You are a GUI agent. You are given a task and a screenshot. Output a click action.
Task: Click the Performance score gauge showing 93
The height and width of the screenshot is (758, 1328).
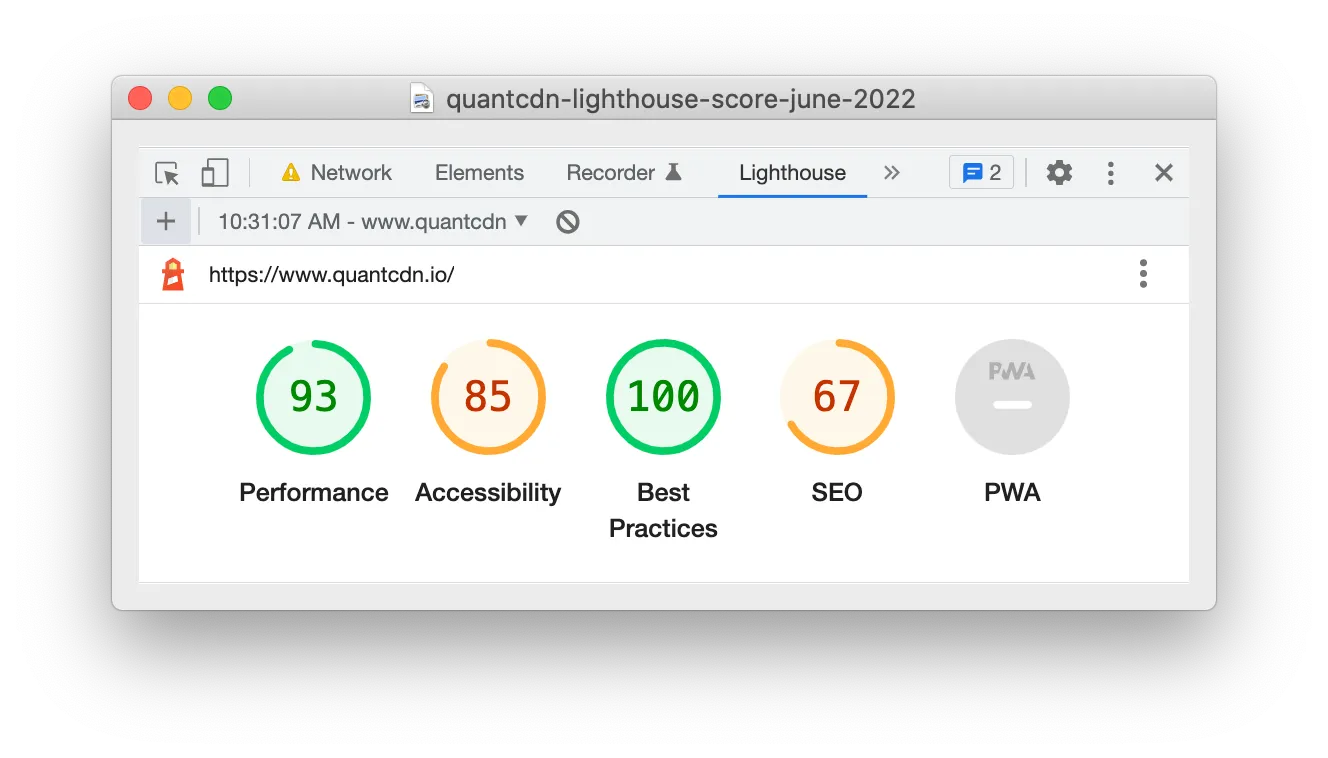coord(313,396)
